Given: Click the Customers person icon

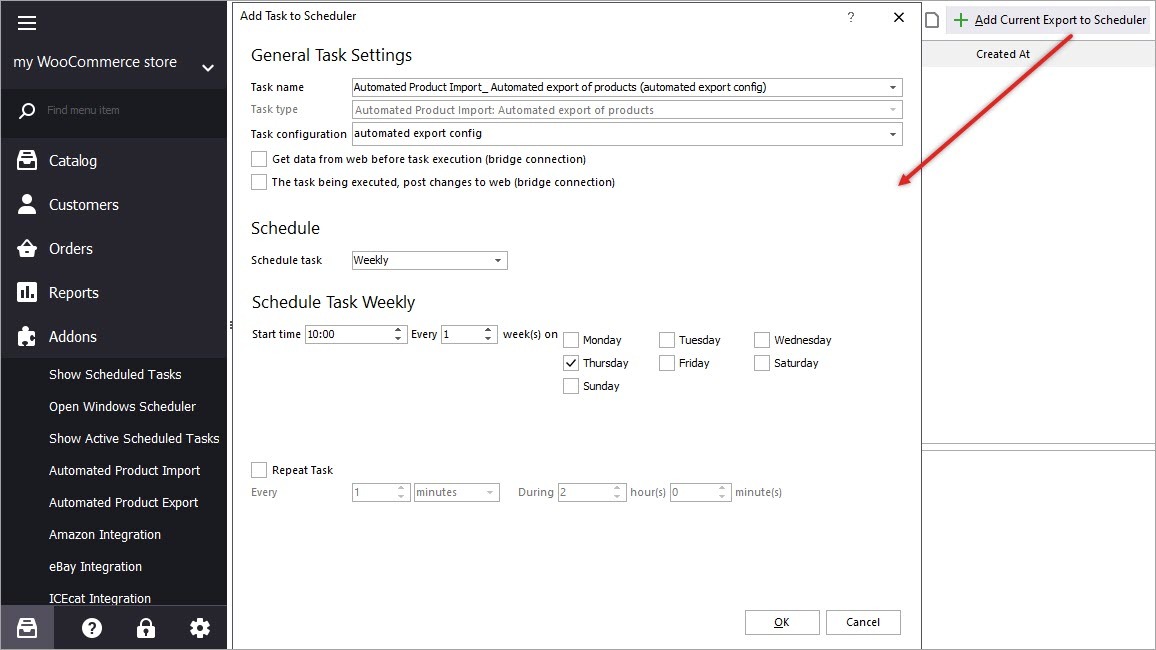Looking at the screenshot, I should click(27, 205).
